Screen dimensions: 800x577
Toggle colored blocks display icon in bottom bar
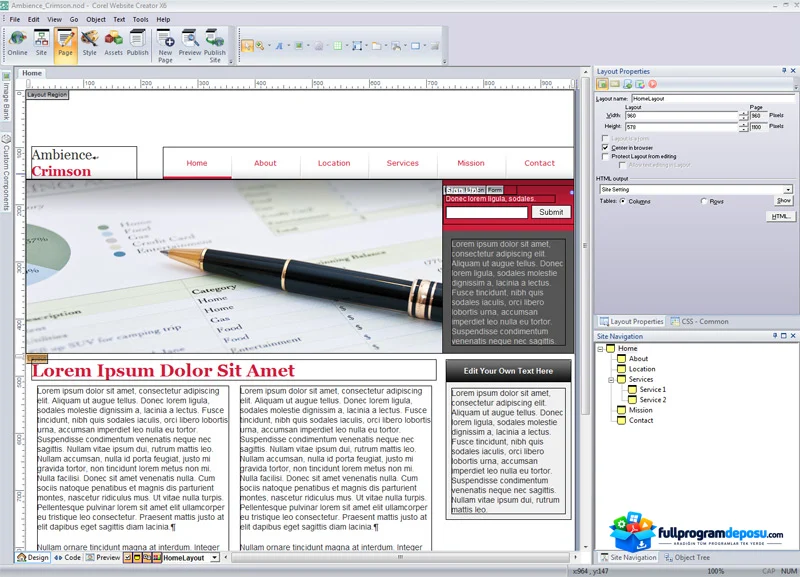(156, 558)
